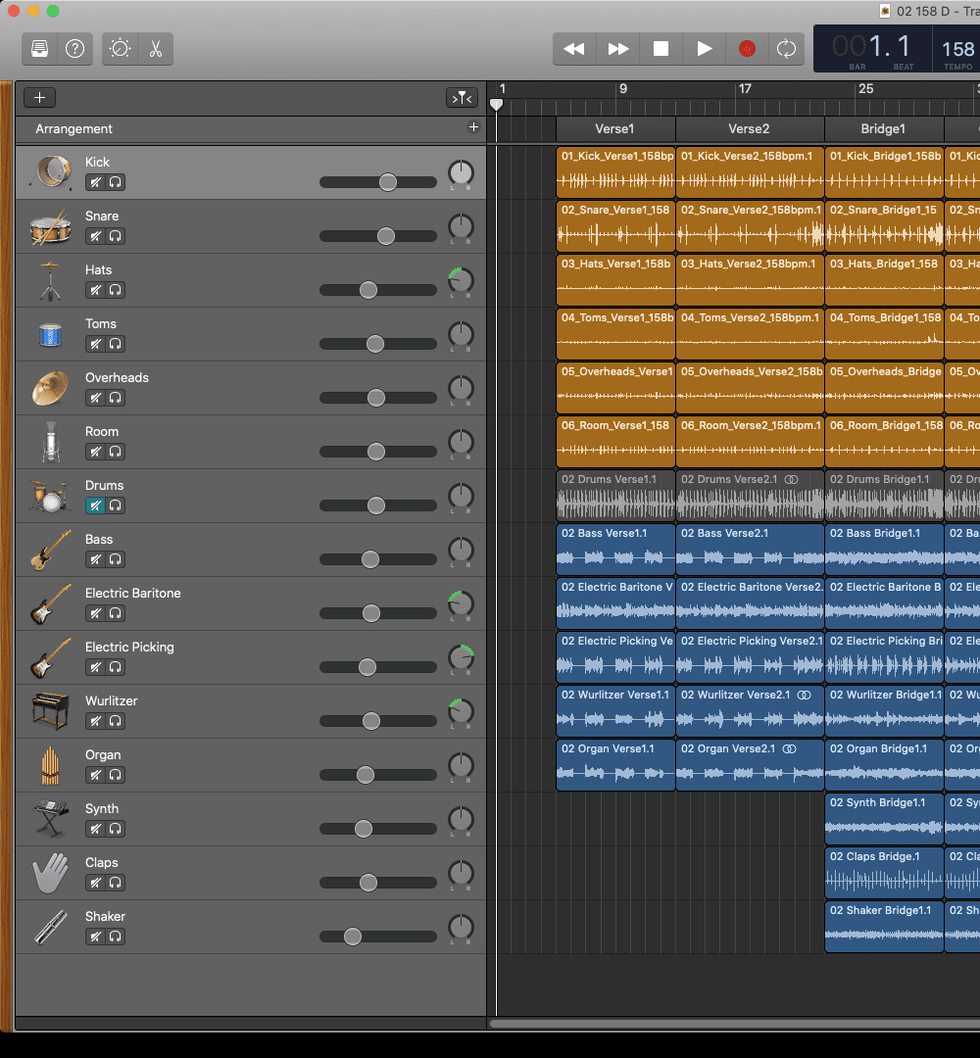980x1058 pixels.
Task: Open the Editors scissors icon
Action: tap(155, 49)
